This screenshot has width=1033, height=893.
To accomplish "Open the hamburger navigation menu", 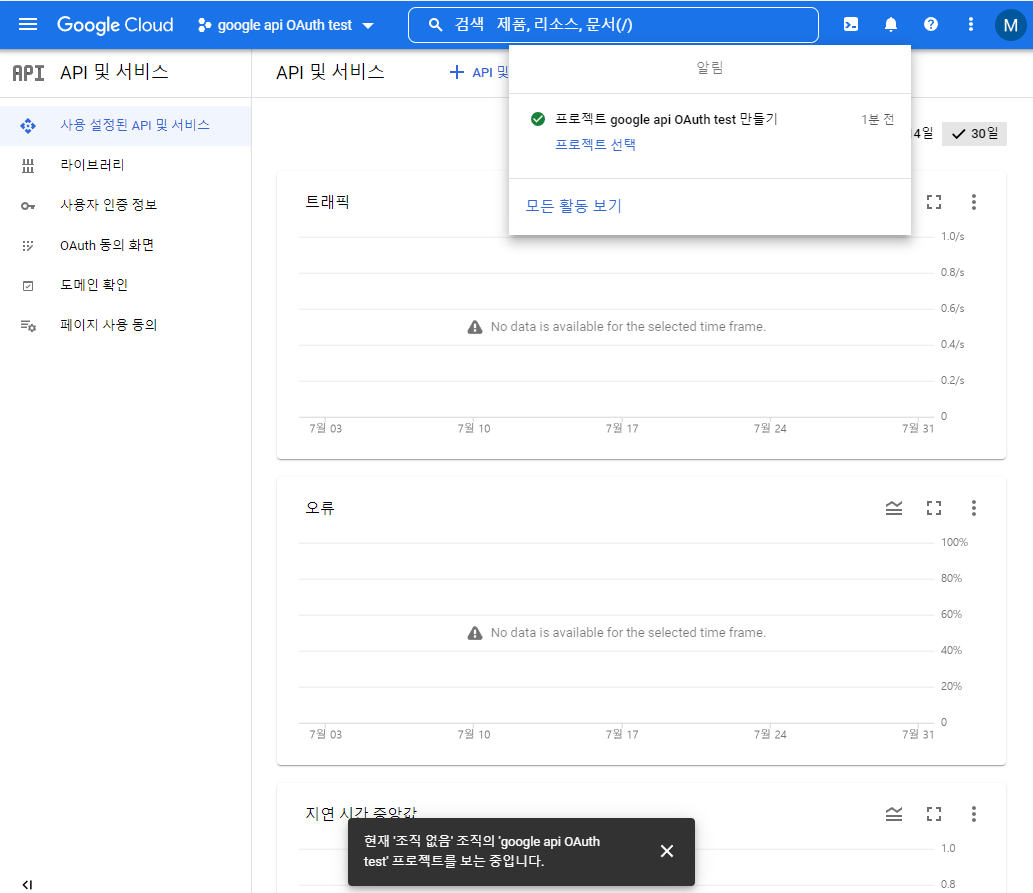I will [x=28, y=24].
